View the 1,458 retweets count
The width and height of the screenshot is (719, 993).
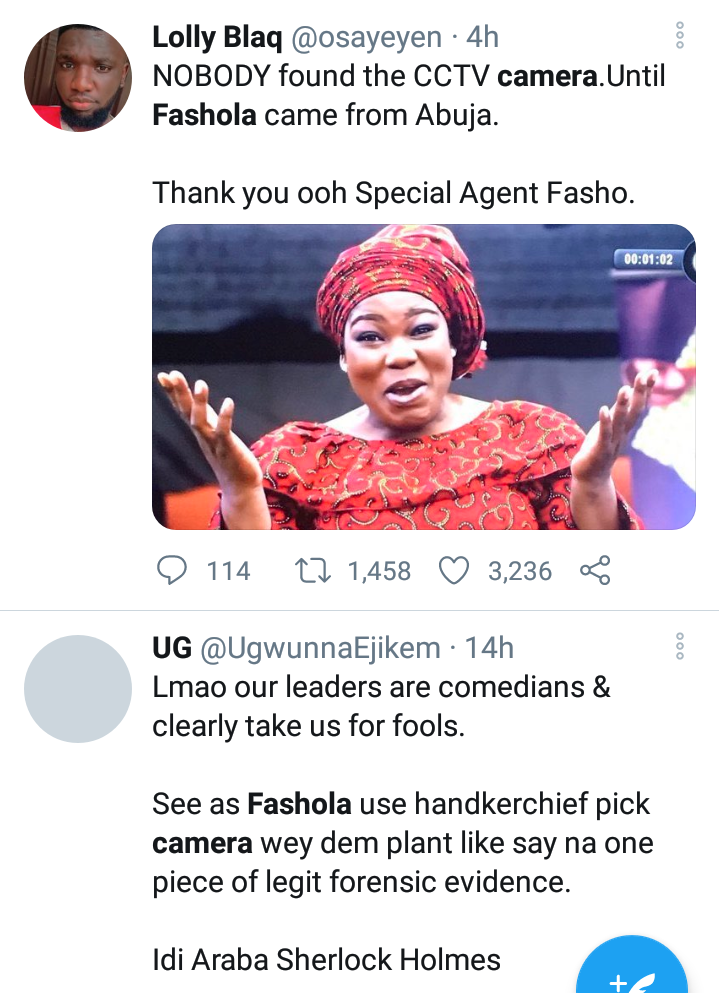(379, 571)
